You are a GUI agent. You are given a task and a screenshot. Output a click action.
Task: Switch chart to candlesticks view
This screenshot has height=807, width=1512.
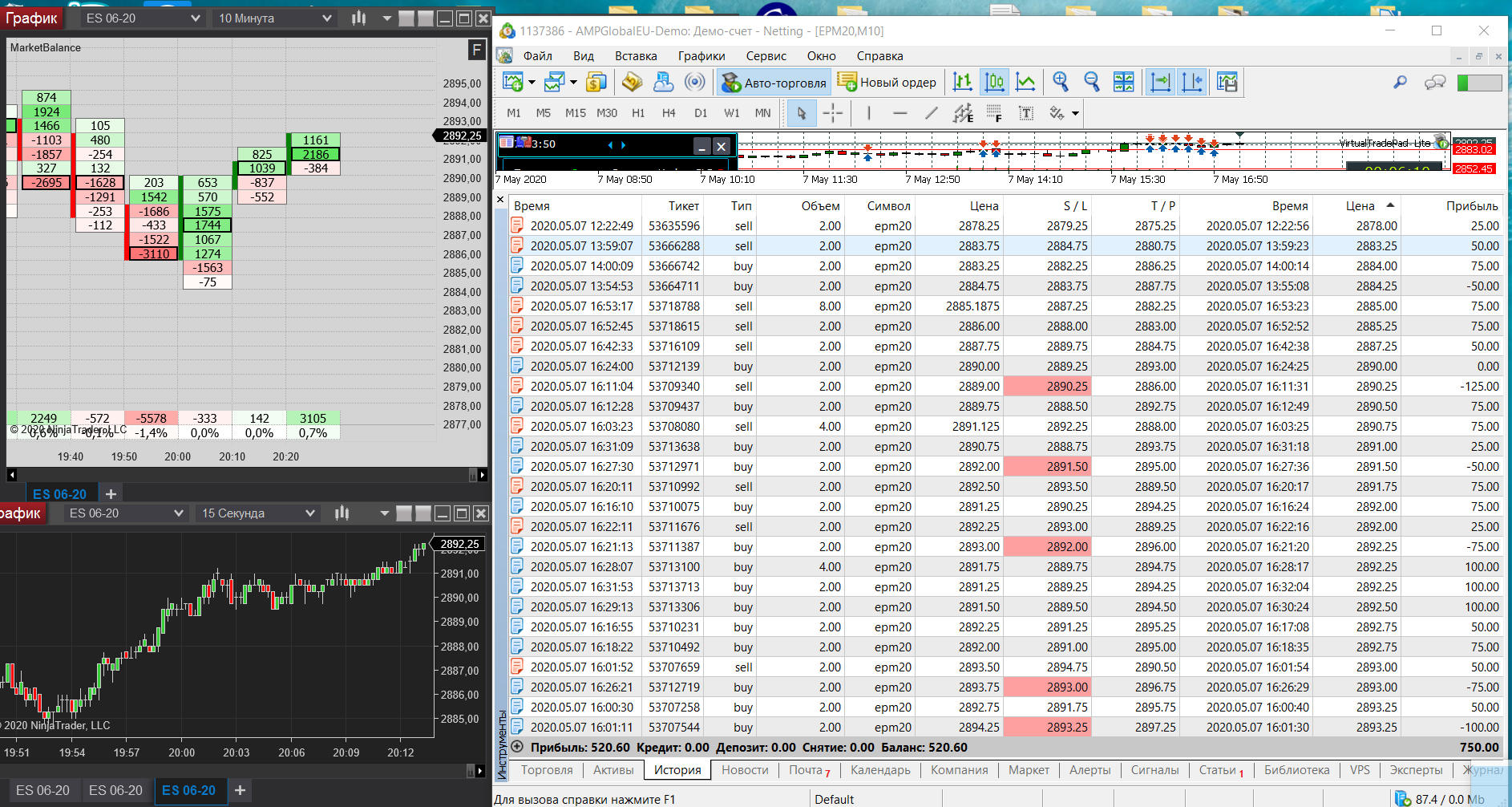pyautogui.click(x=994, y=82)
